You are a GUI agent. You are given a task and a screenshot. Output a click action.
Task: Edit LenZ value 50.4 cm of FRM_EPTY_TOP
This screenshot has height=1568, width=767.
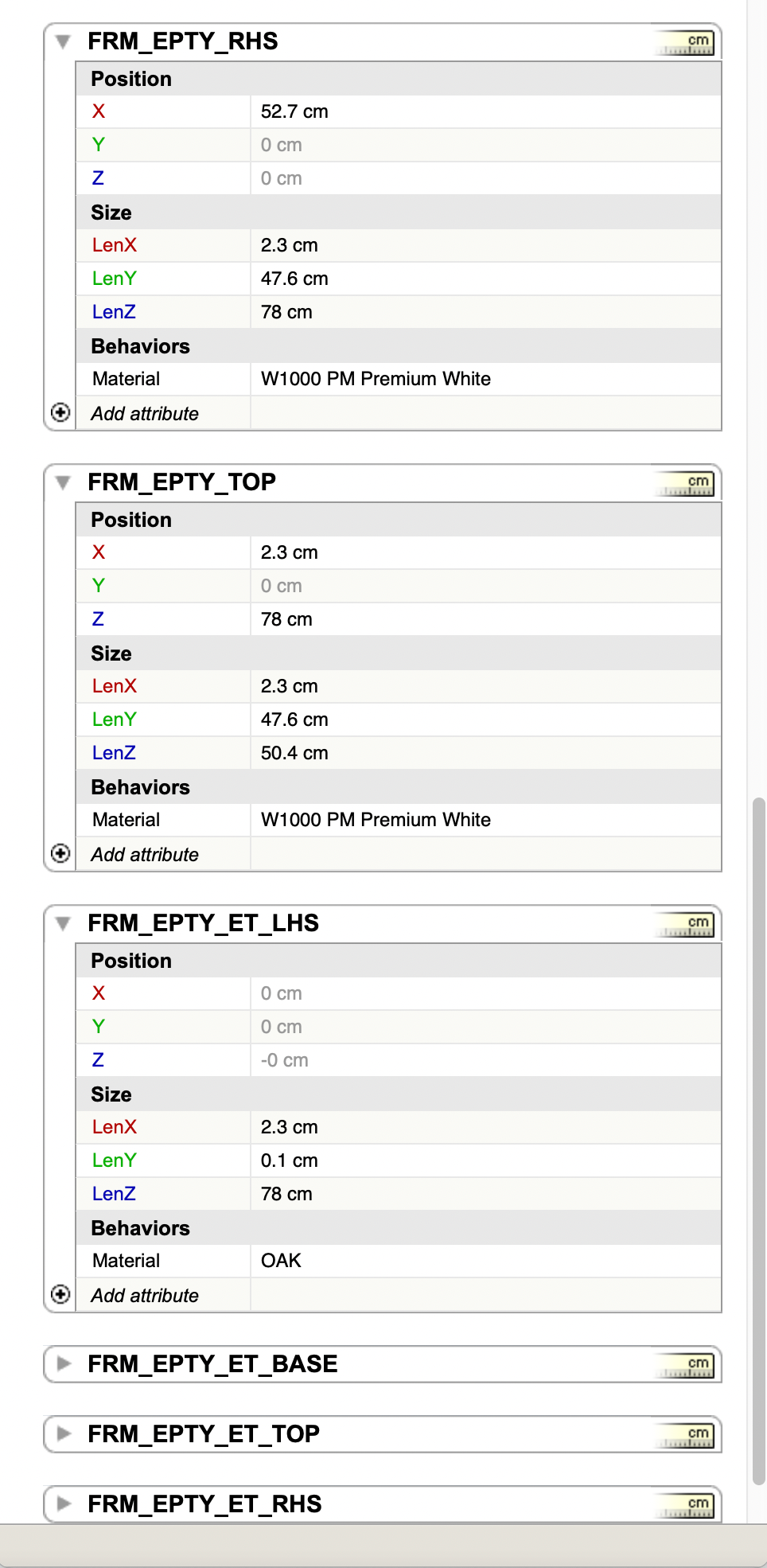pos(484,754)
